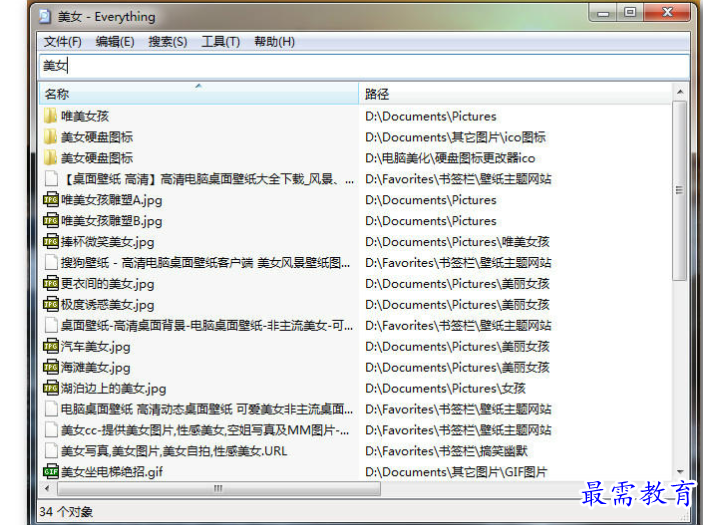This screenshot has height=525, width=703.
Task: Click file icon of 电脑桌面壁纸 高清动态 bookmark
Action: point(51,409)
